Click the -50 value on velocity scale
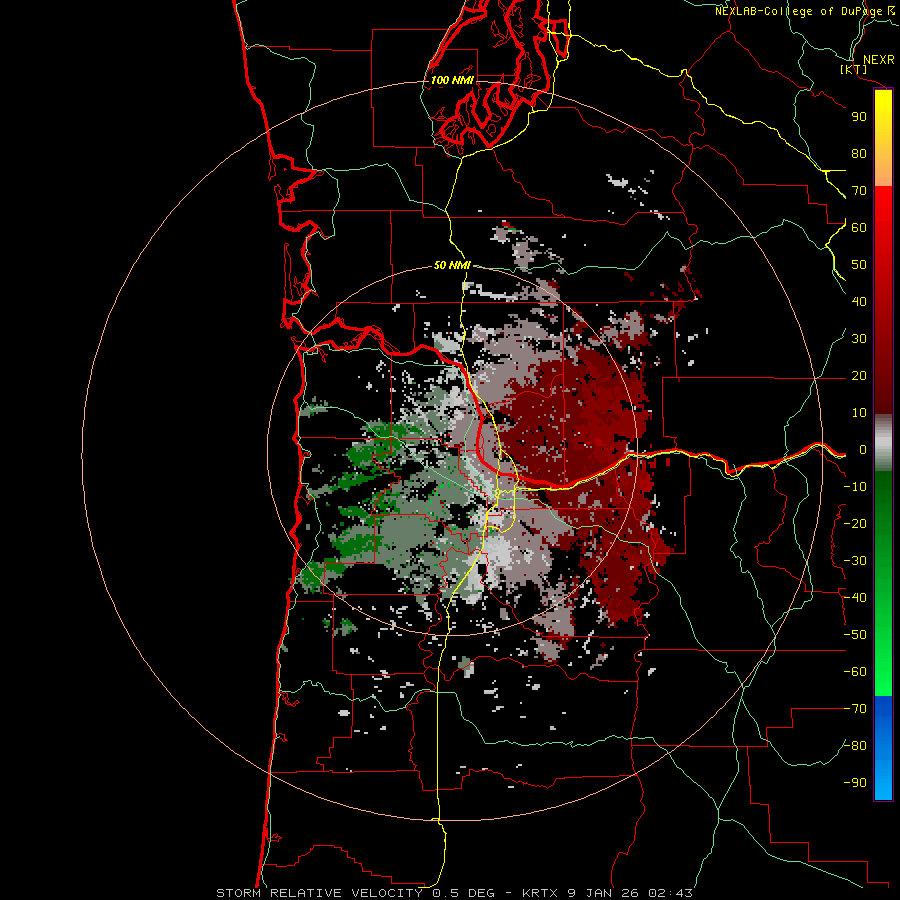The width and height of the screenshot is (900, 900). coord(855,635)
